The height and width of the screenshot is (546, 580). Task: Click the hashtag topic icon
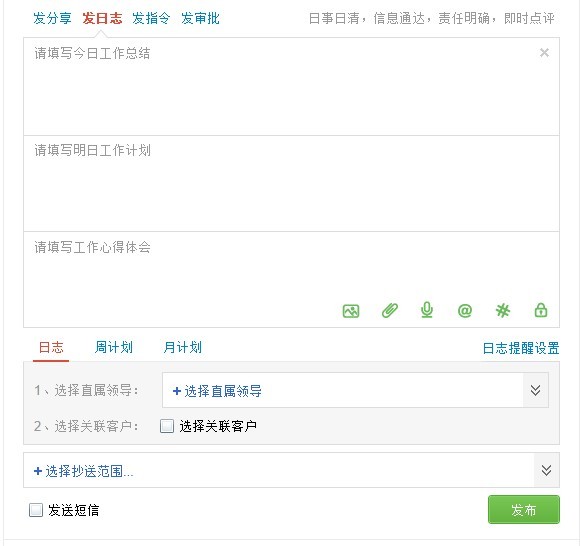(x=503, y=311)
